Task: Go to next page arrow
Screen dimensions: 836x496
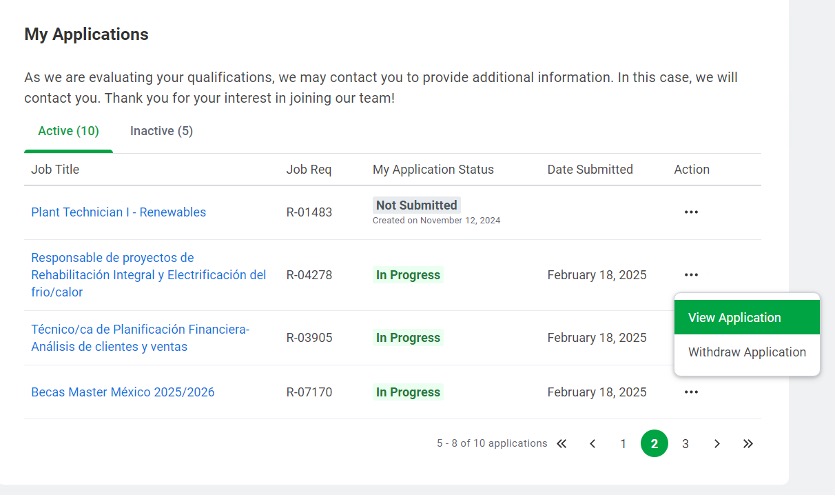Action: tap(717, 444)
